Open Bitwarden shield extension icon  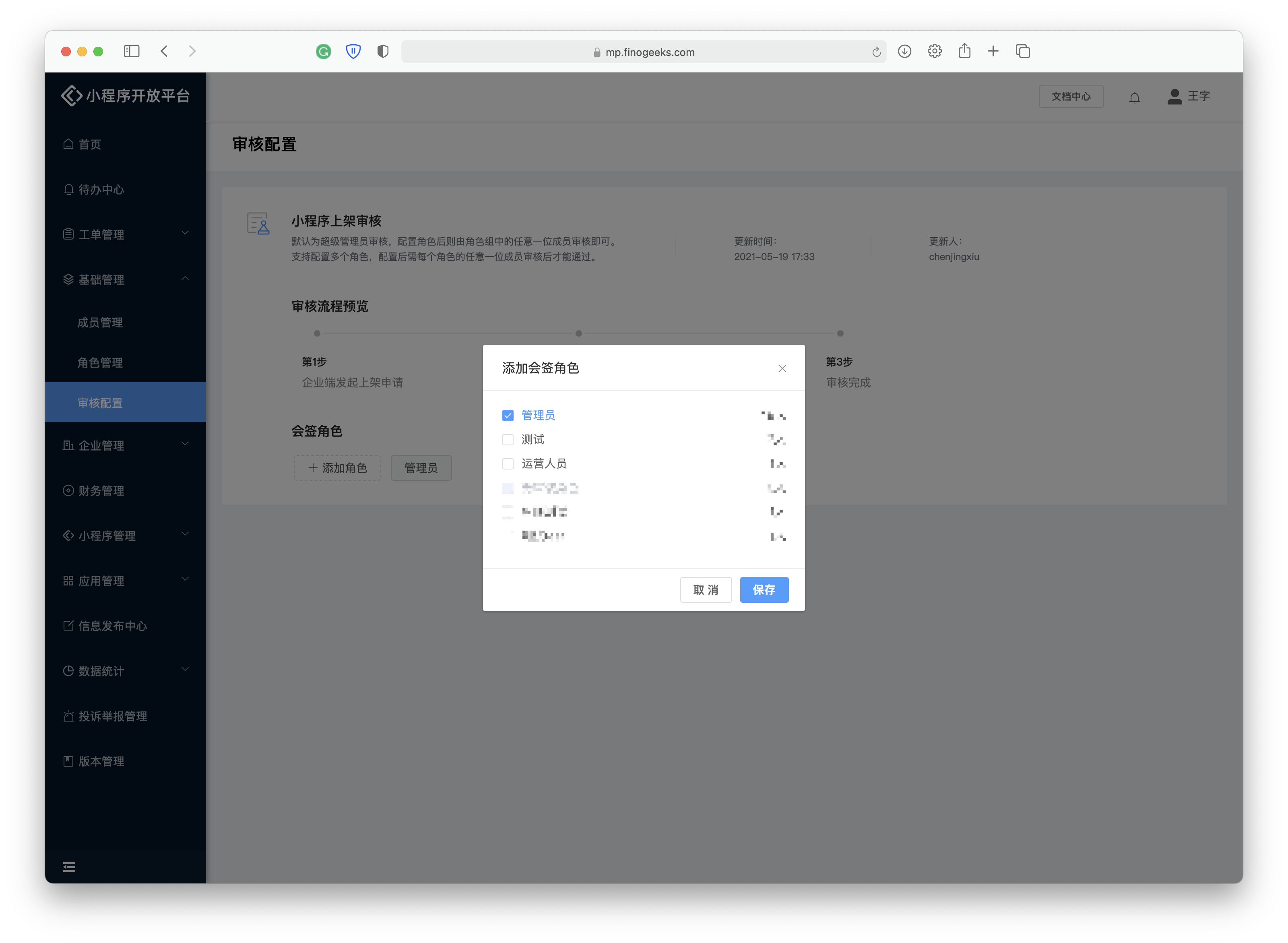353,52
